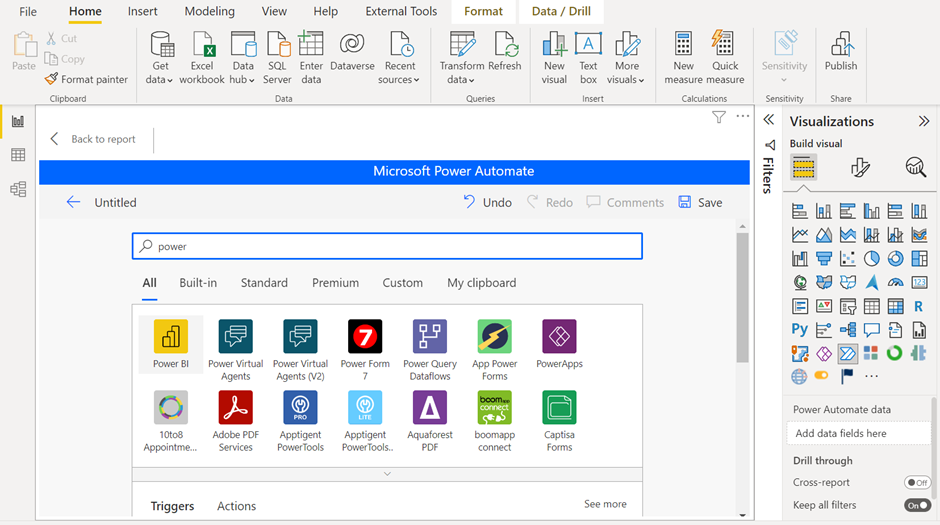Open the Analytics pane tab

pos(915,167)
